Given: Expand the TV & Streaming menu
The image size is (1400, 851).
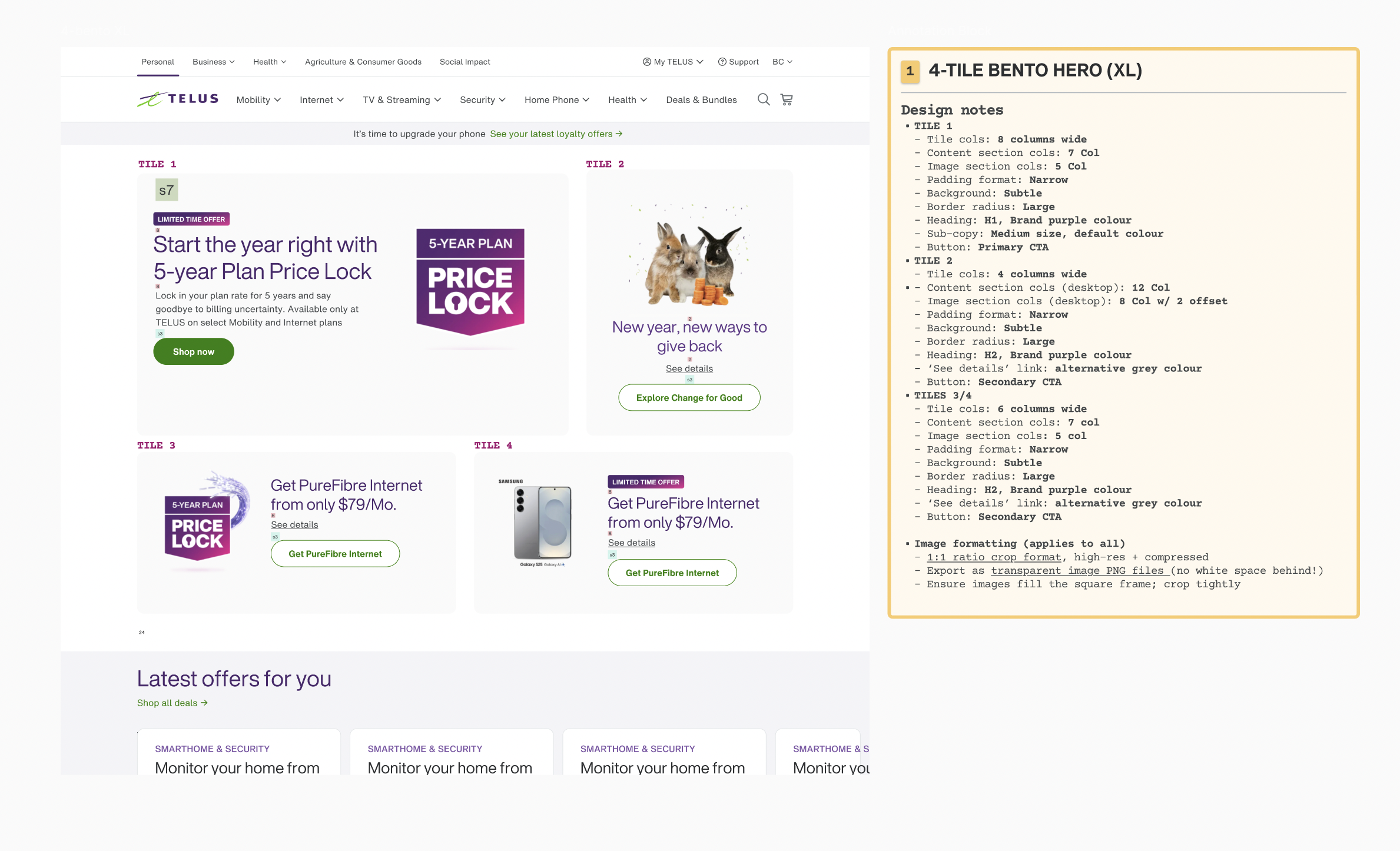Looking at the screenshot, I should point(402,100).
